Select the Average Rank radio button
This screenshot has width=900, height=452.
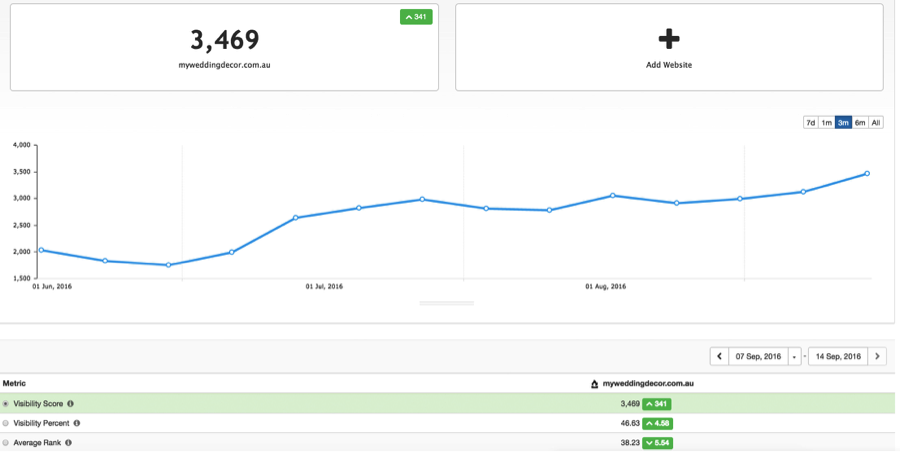tap(6, 443)
